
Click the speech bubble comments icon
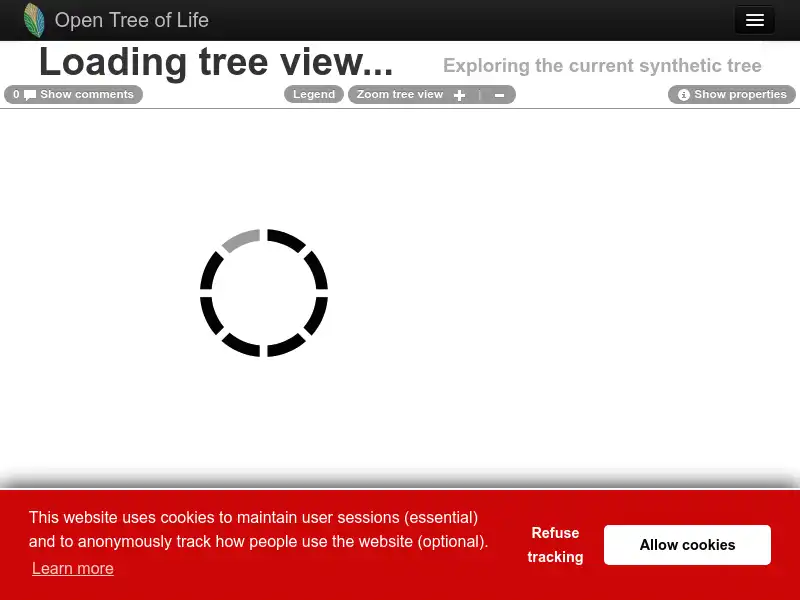31,94
